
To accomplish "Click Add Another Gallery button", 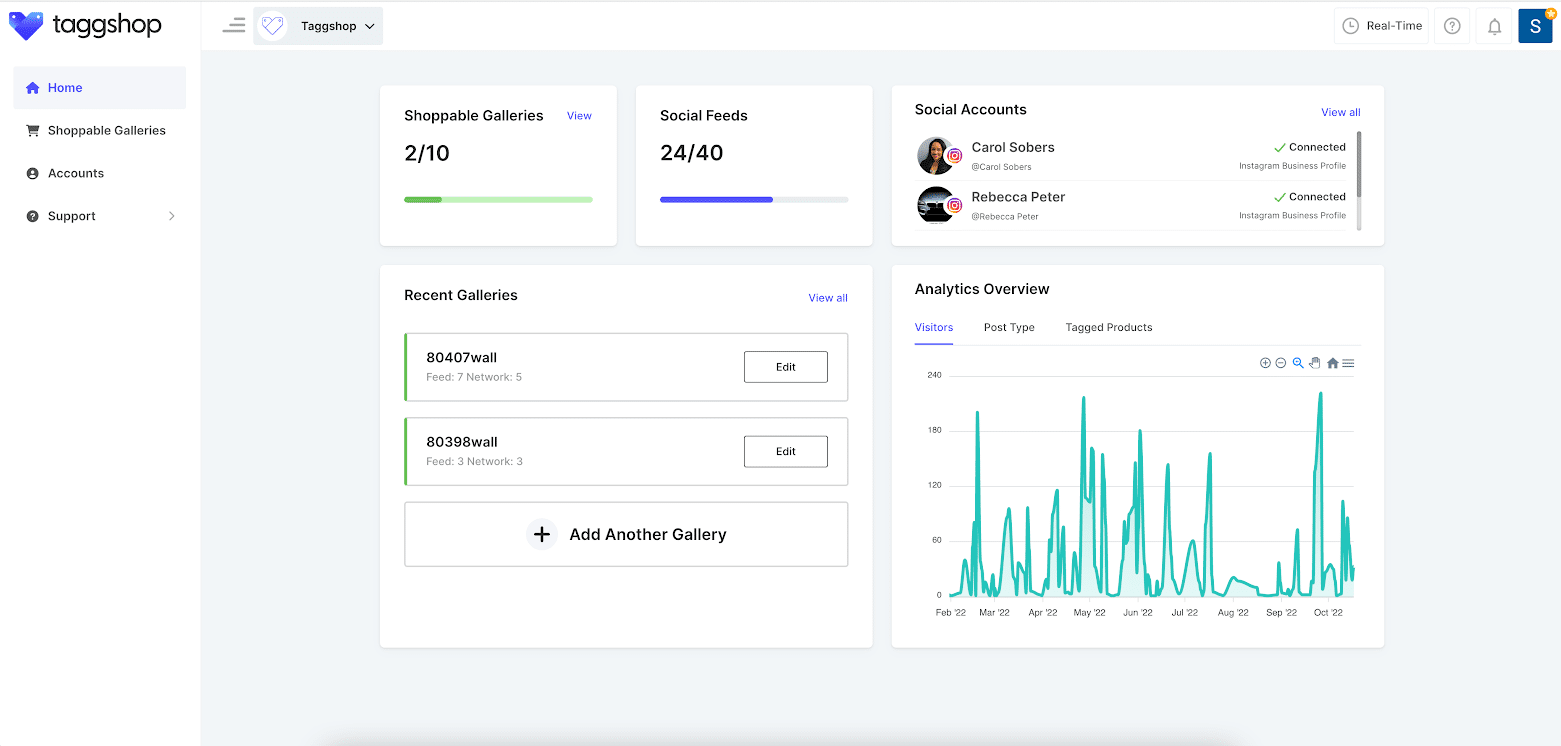I will [626, 534].
